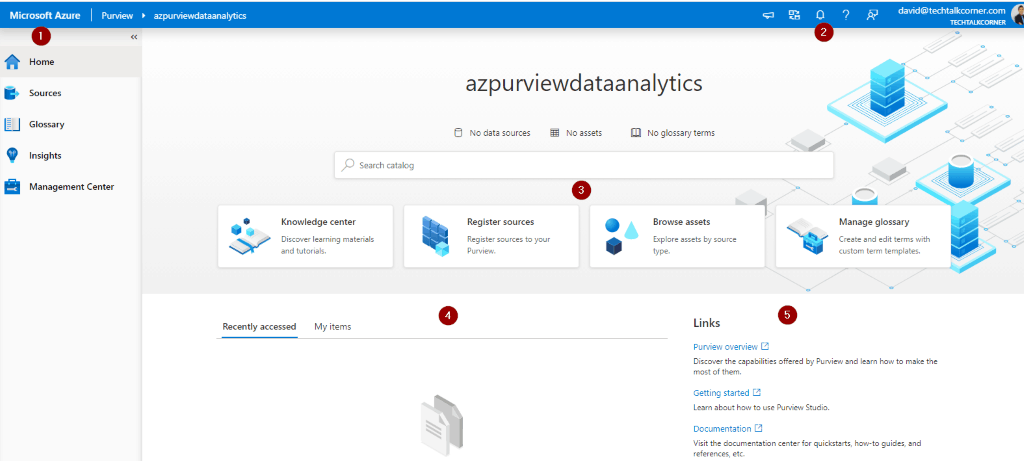Open the release notes megaphone icon
This screenshot has width=1024, height=461.
pyautogui.click(x=769, y=15)
